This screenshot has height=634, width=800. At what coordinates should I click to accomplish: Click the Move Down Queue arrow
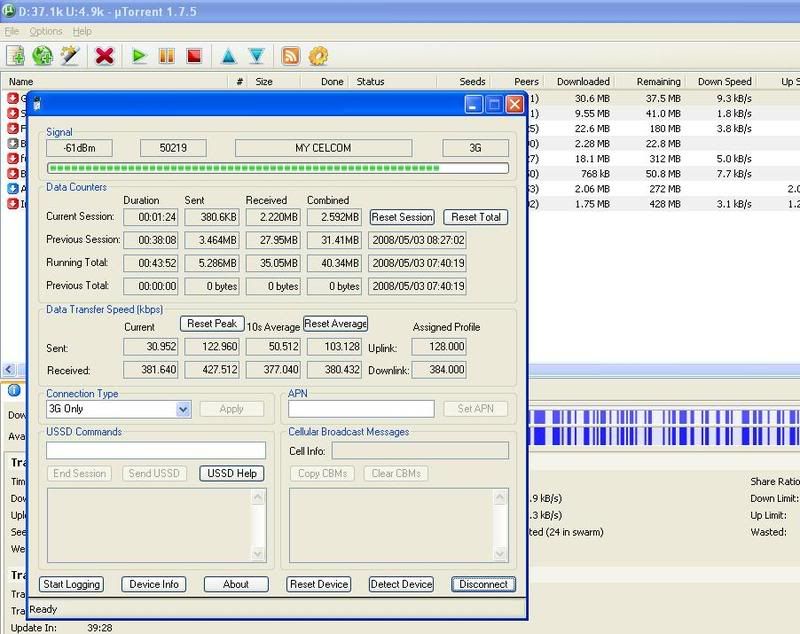coord(256,56)
